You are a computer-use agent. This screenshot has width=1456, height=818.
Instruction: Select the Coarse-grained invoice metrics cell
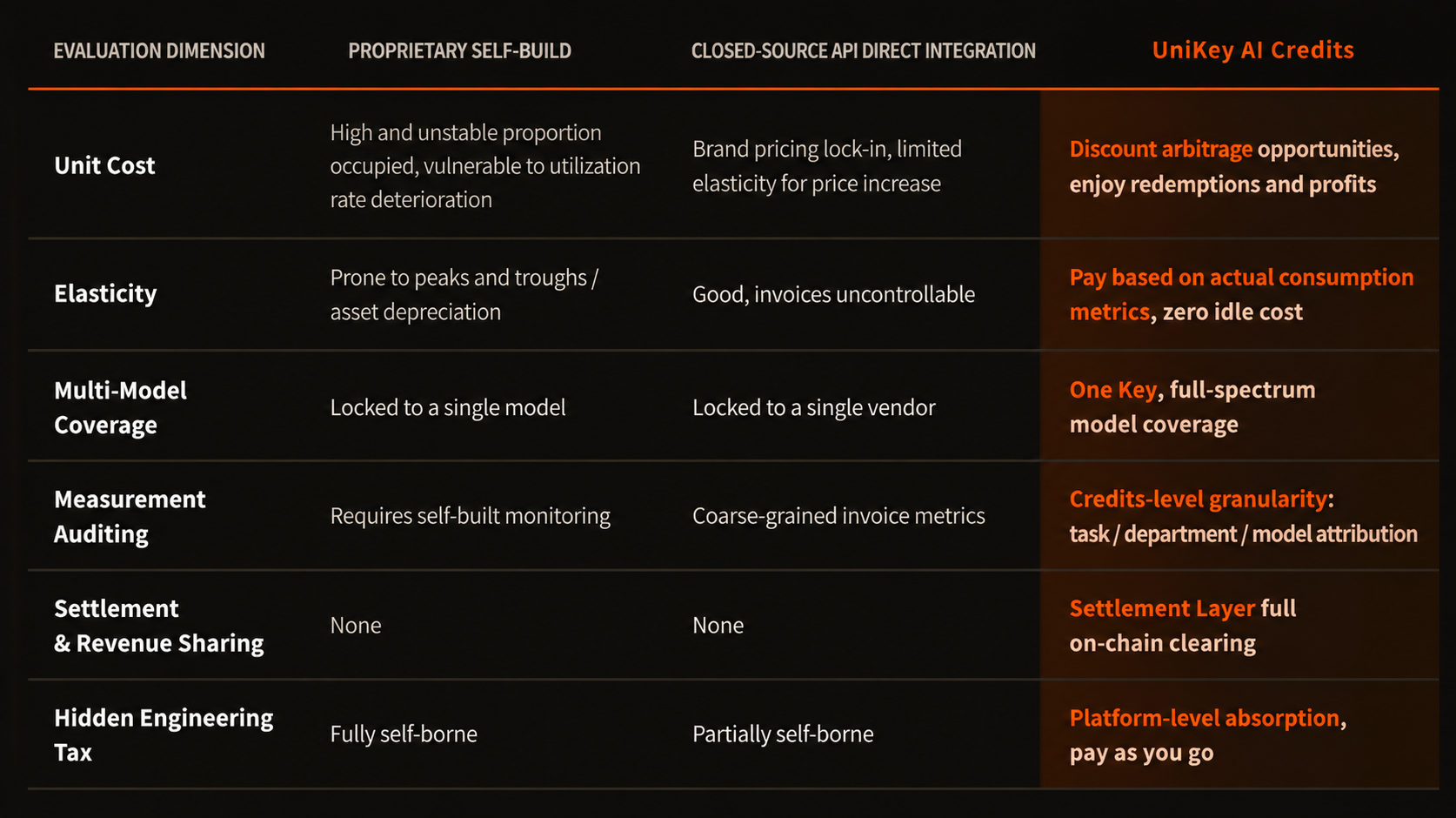838,516
